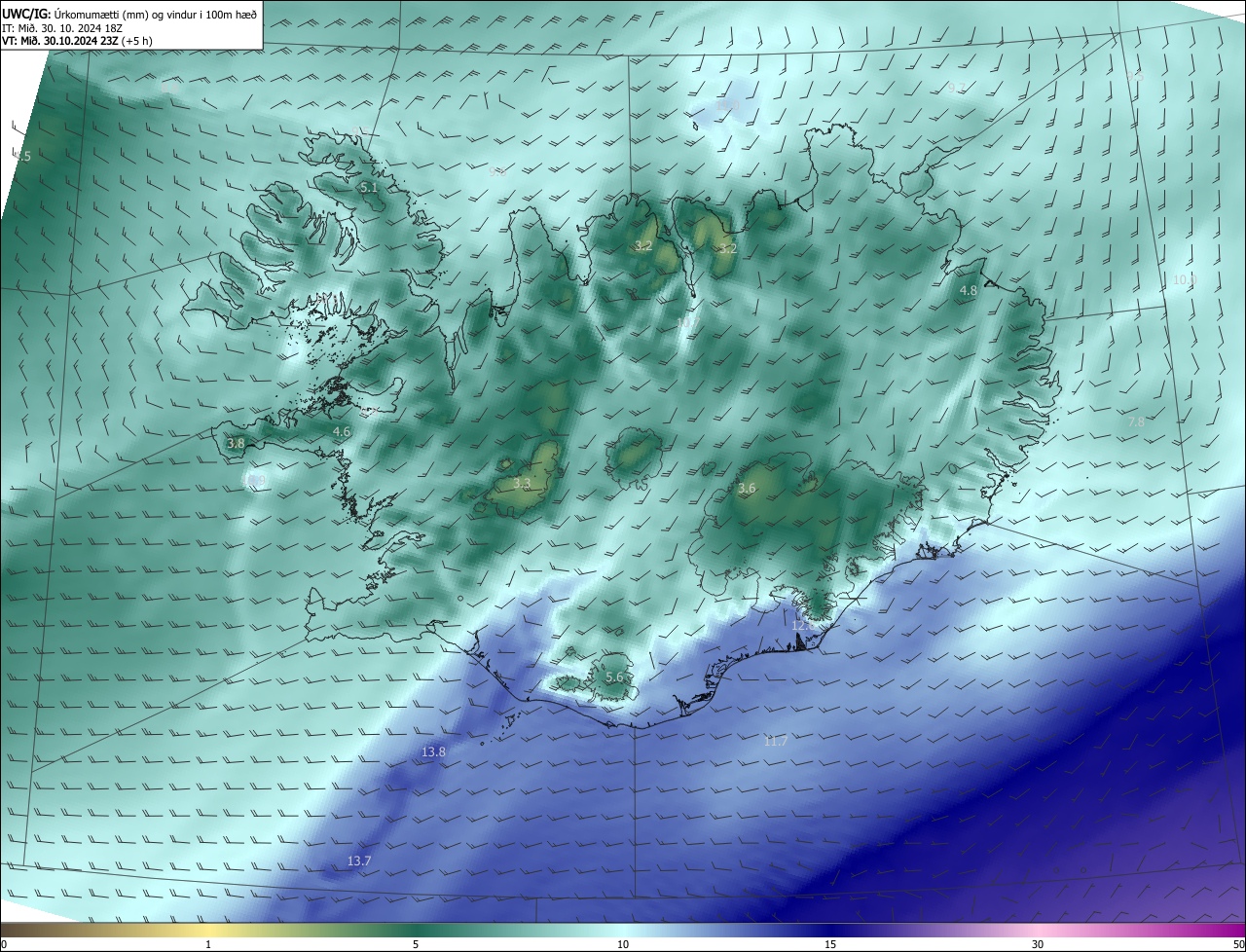Click the colorbar tick label 15
1246x952 pixels.
830,944
